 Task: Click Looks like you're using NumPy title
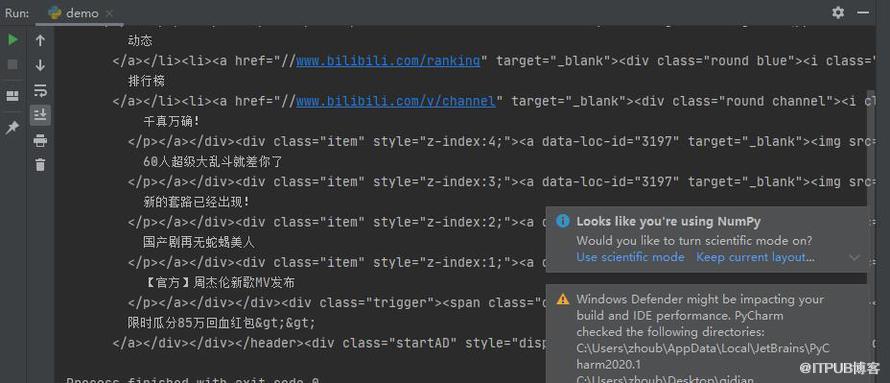[x=669, y=221]
